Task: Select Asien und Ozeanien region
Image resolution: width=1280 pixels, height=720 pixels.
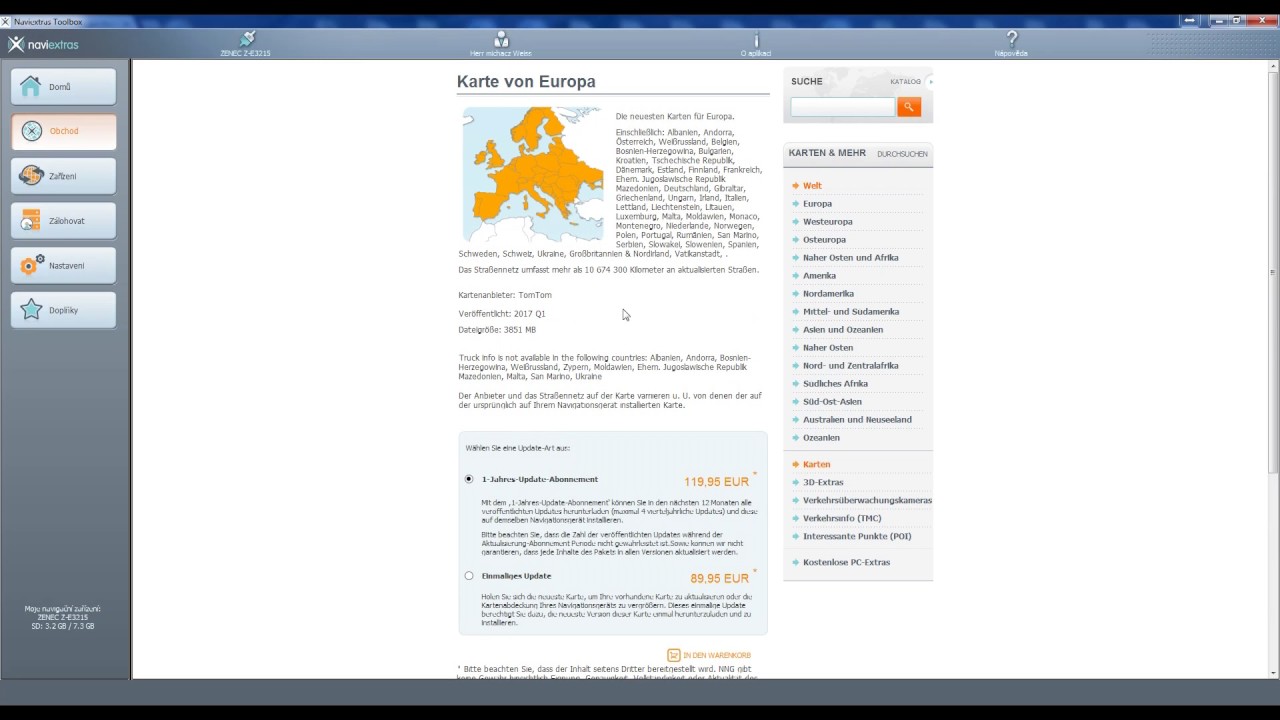Action: pos(842,330)
